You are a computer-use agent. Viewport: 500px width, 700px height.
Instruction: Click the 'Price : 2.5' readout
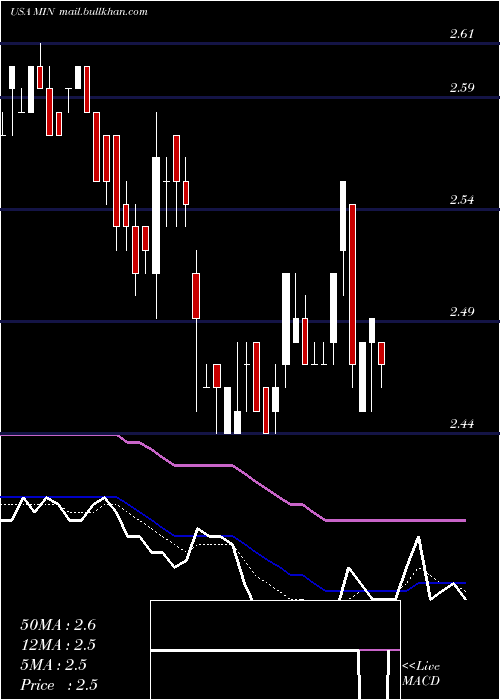tap(59, 685)
